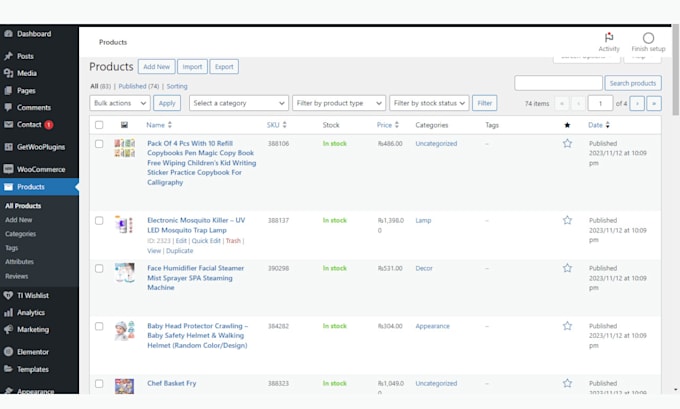Viewport: 680px width, 409px height.
Task: Click the Finish setup circle icon
Action: (x=648, y=38)
